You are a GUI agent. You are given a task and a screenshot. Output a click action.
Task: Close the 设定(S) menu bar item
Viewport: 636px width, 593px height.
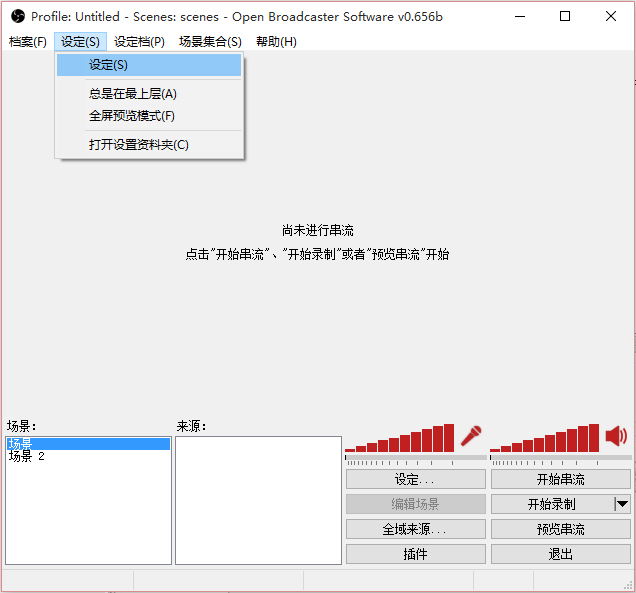pyautogui.click(x=80, y=41)
